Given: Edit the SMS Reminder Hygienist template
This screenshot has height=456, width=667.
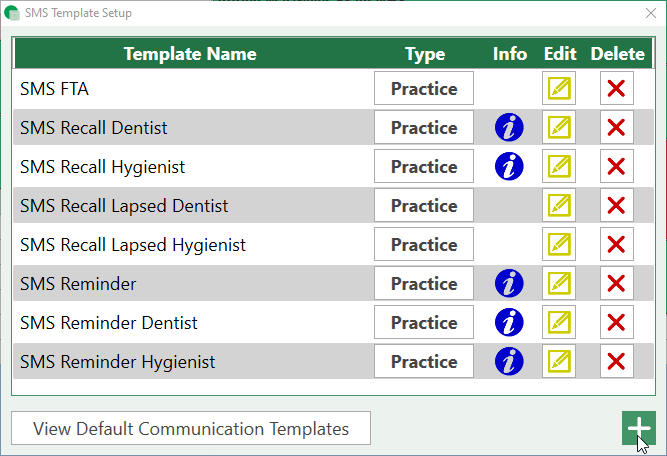Looking at the screenshot, I should click(x=559, y=361).
